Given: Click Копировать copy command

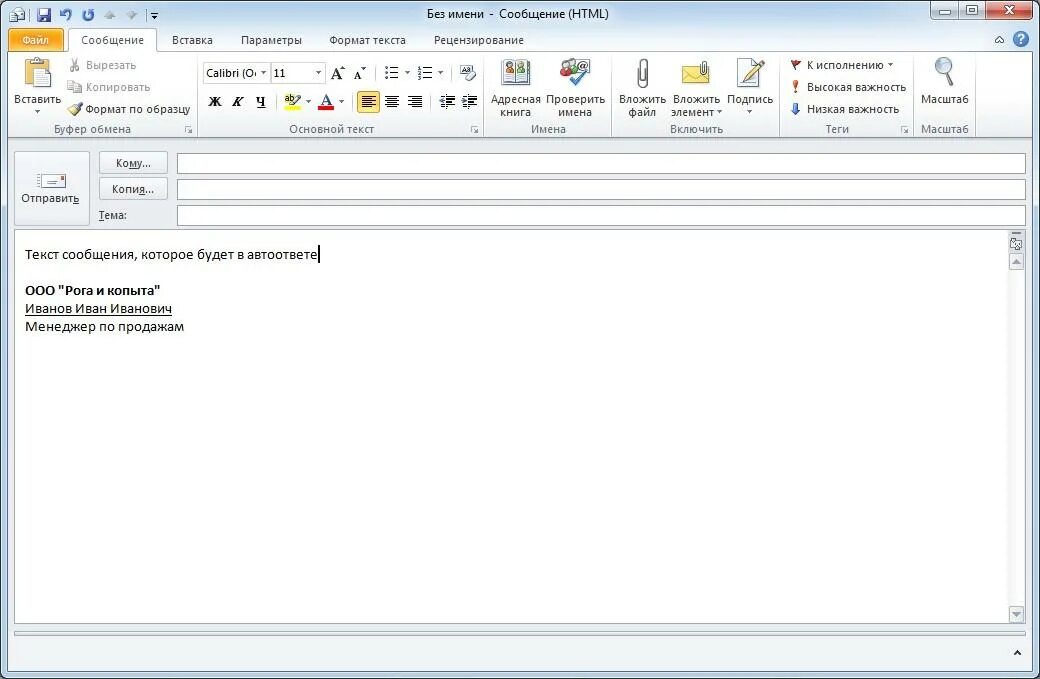Looking at the screenshot, I should 109,87.
